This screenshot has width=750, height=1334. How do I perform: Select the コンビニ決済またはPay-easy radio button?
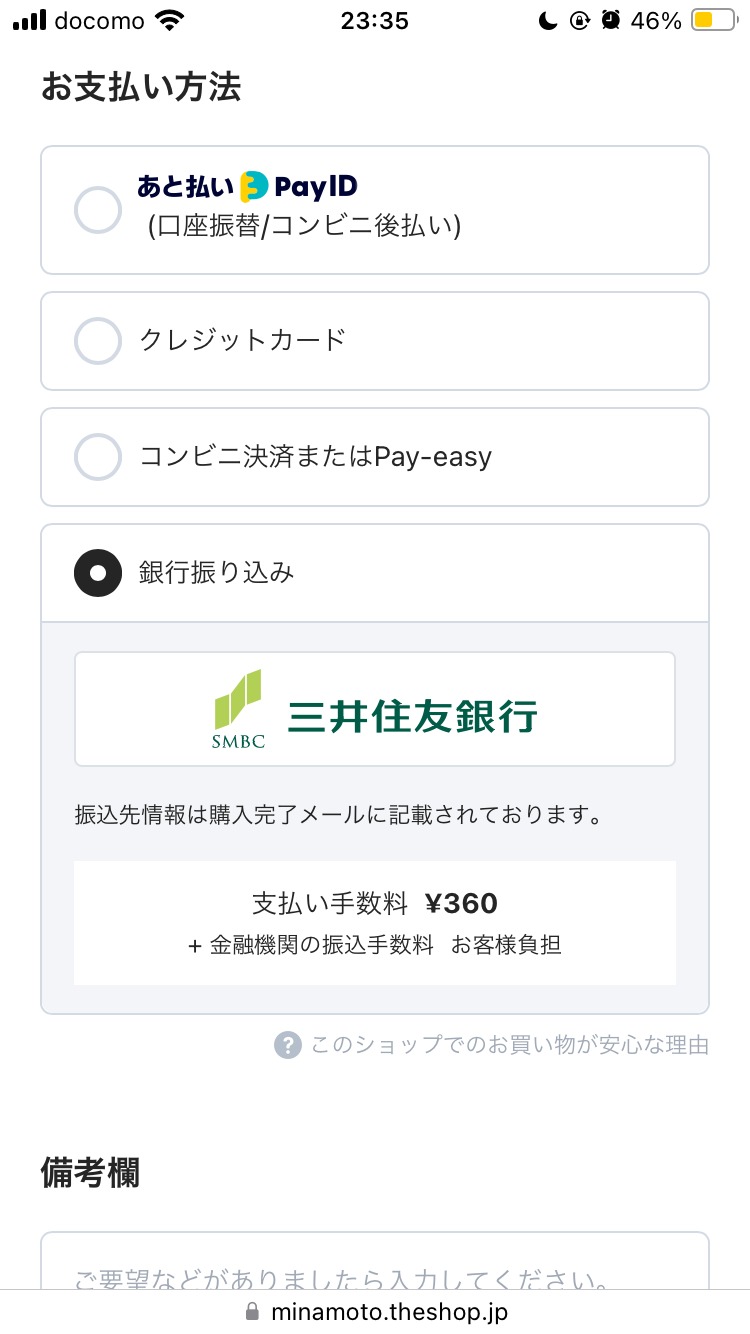tap(98, 457)
